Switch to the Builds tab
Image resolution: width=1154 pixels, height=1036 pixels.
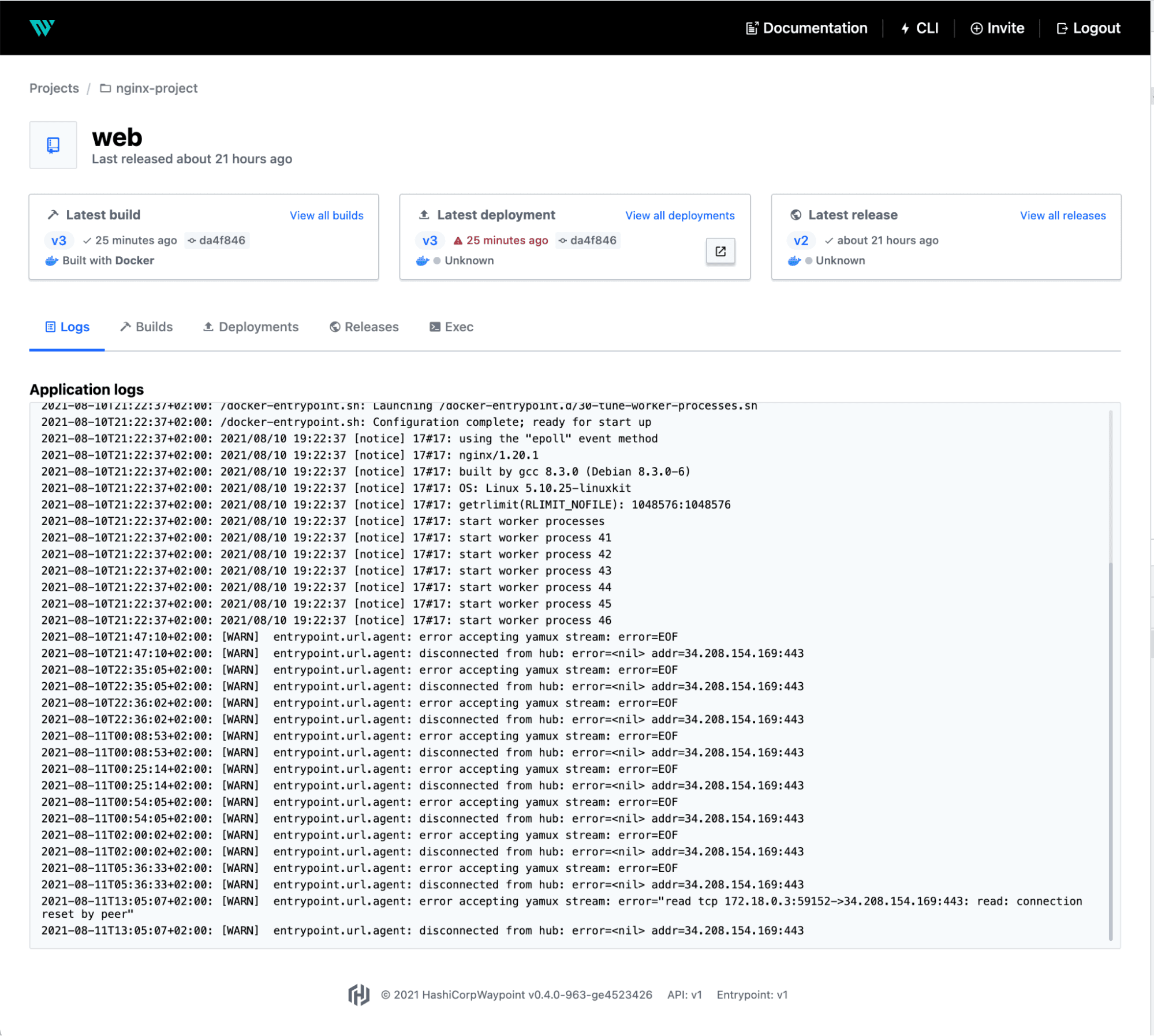point(147,327)
